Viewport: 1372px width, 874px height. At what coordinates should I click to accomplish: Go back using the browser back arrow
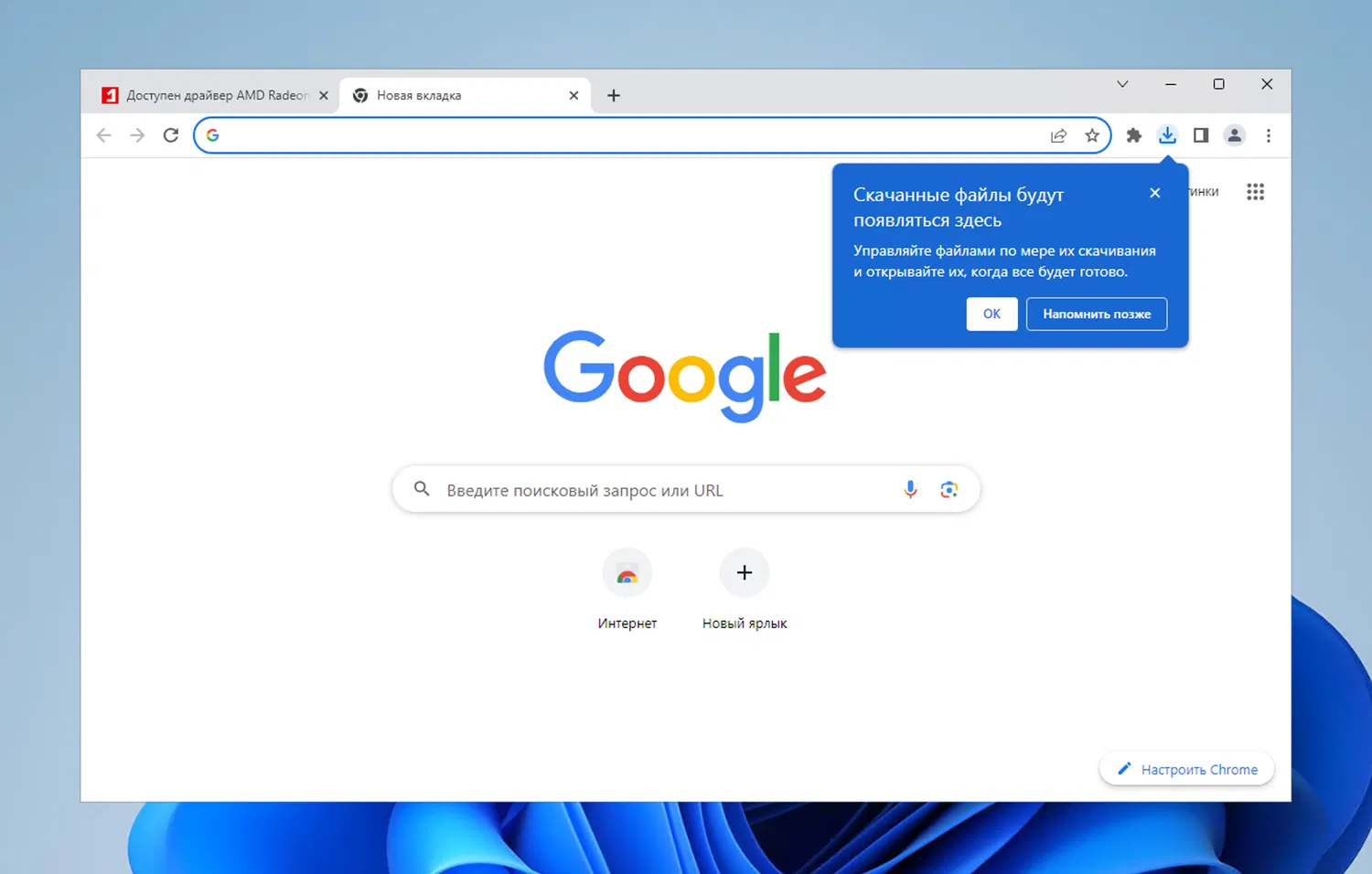coord(103,135)
